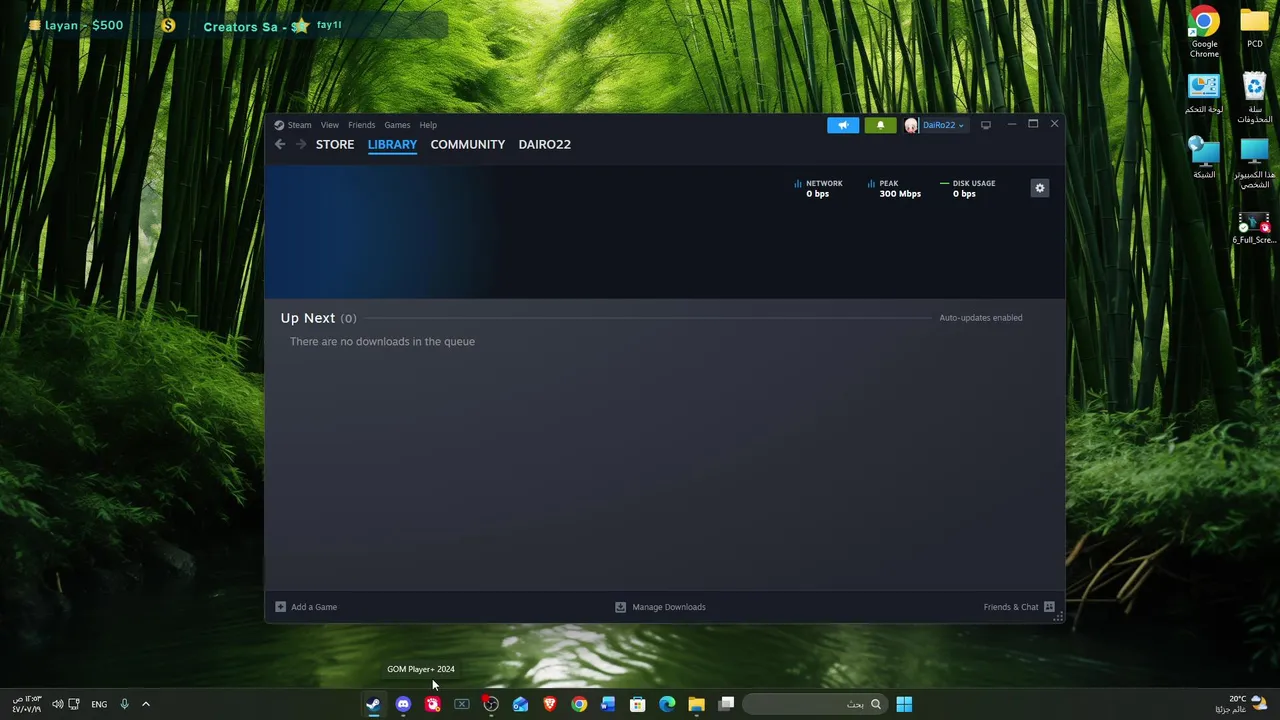The image size is (1280, 720).
Task: Open File Explorer from the taskbar
Action: [696, 704]
